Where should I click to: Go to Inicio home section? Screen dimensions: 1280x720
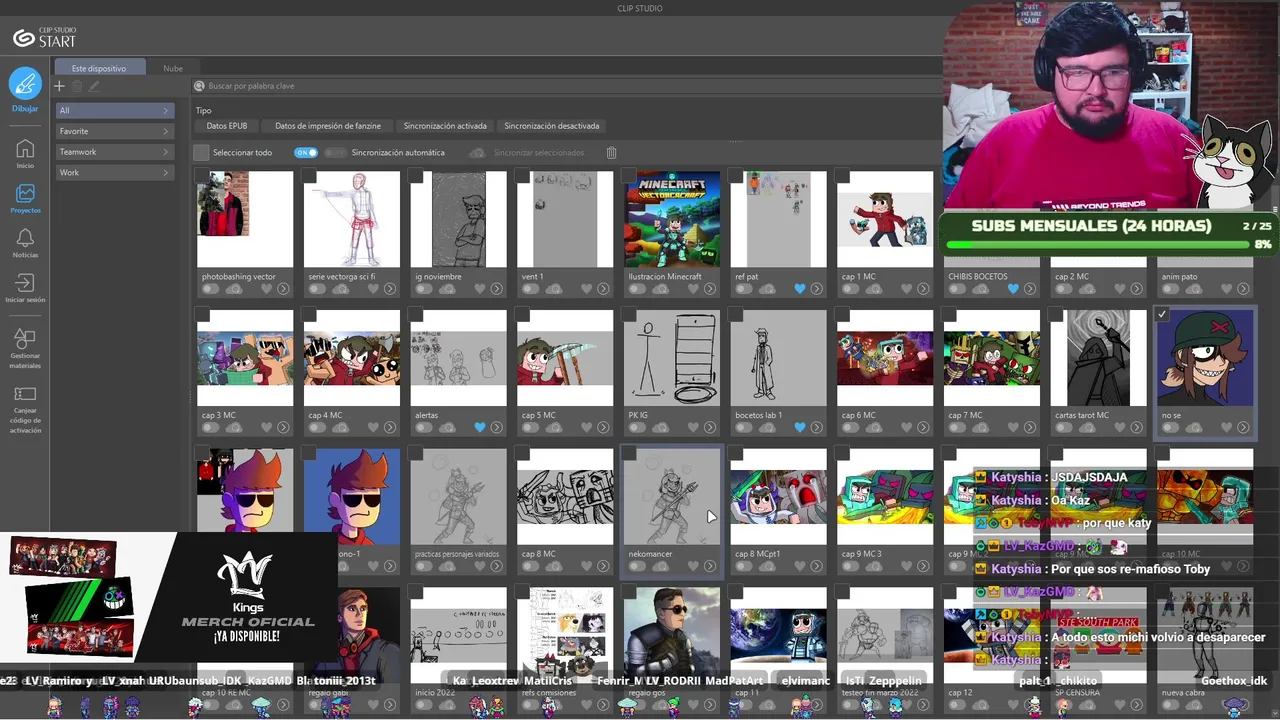(x=25, y=154)
